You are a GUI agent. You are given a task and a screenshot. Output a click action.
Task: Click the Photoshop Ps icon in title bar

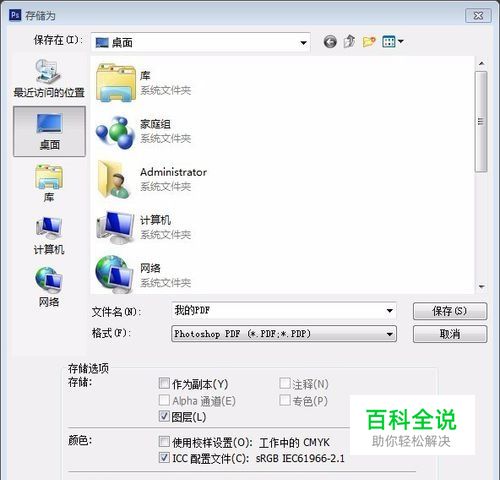click(x=15, y=15)
